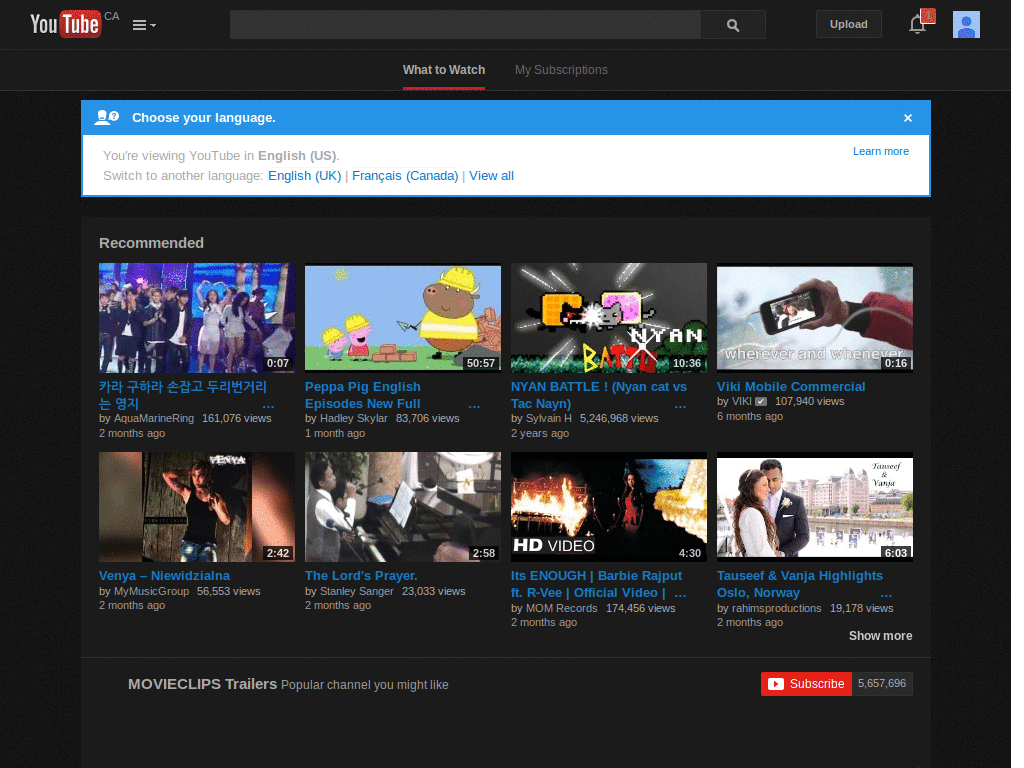1024x768 pixels.
Task: Open the Peppa Pig video thumbnail
Action: coord(403,318)
